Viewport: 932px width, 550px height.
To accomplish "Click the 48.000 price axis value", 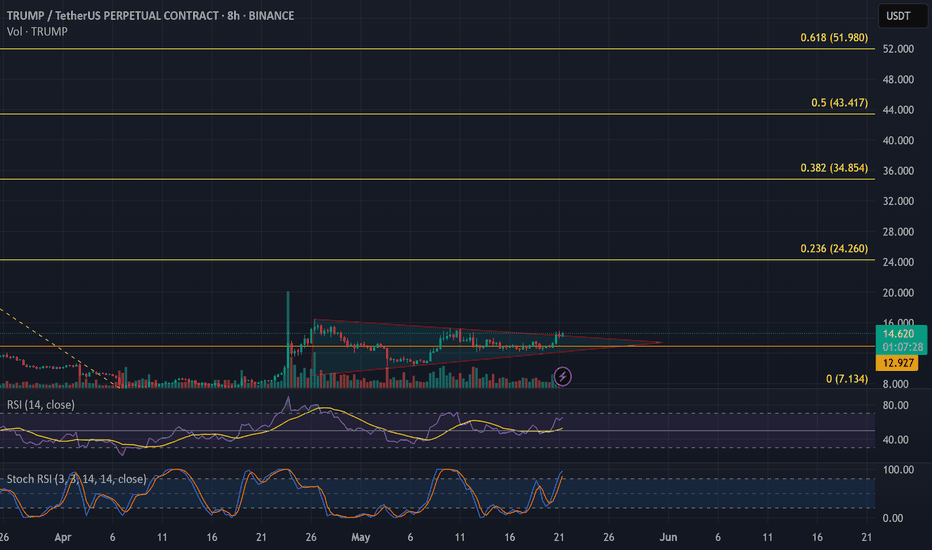I will (898, 80).
